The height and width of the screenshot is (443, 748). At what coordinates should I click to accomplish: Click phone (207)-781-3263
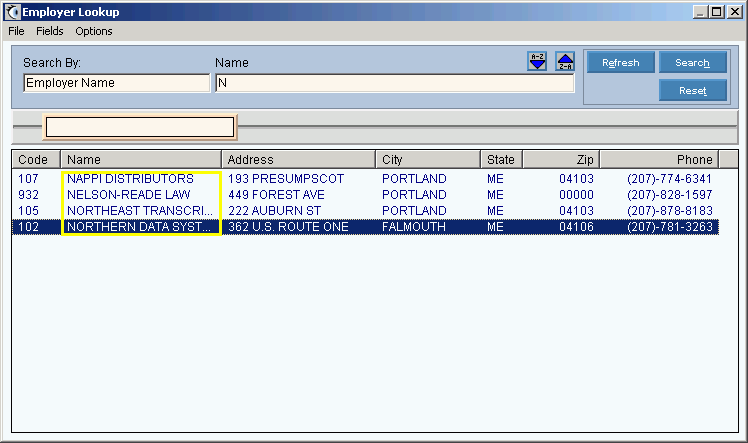click(x=669, y=227)
